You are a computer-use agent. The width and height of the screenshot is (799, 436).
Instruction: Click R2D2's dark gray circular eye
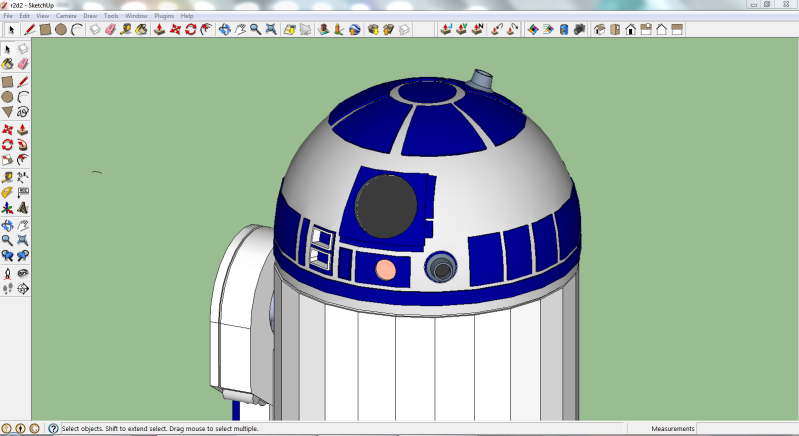point(386,206)
